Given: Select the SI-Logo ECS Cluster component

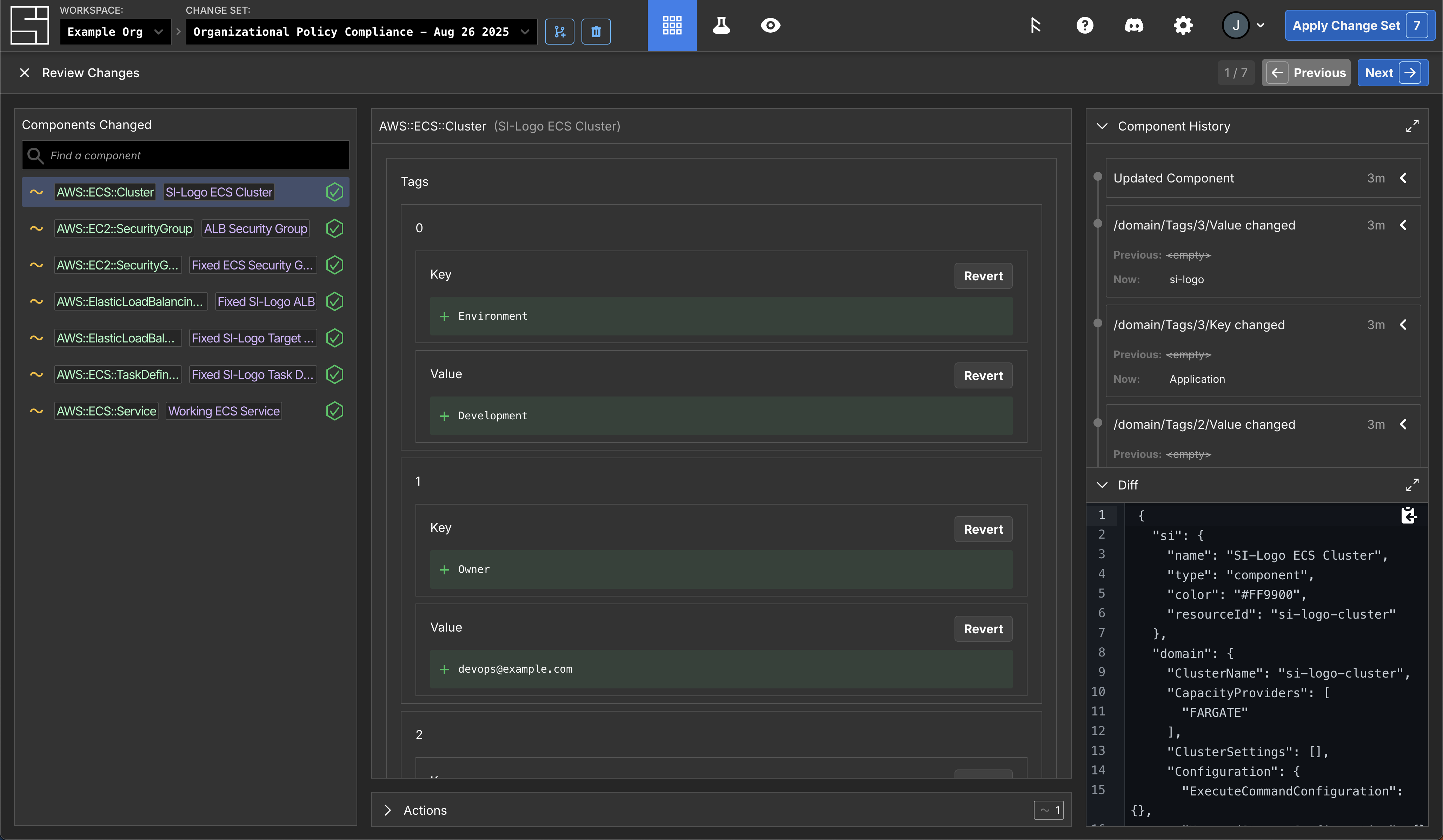Looking at the screenshot, I should [x=186, y=192].
